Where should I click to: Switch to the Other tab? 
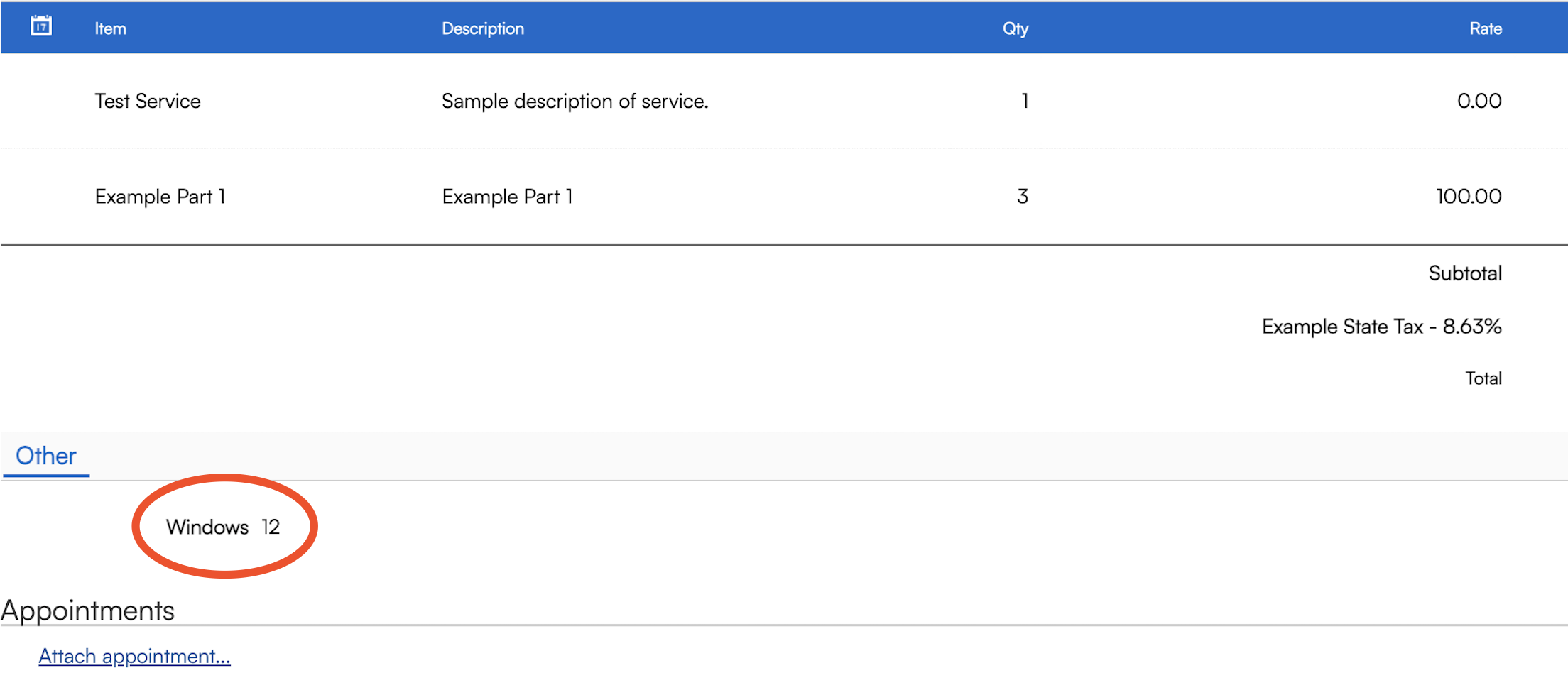46,456
